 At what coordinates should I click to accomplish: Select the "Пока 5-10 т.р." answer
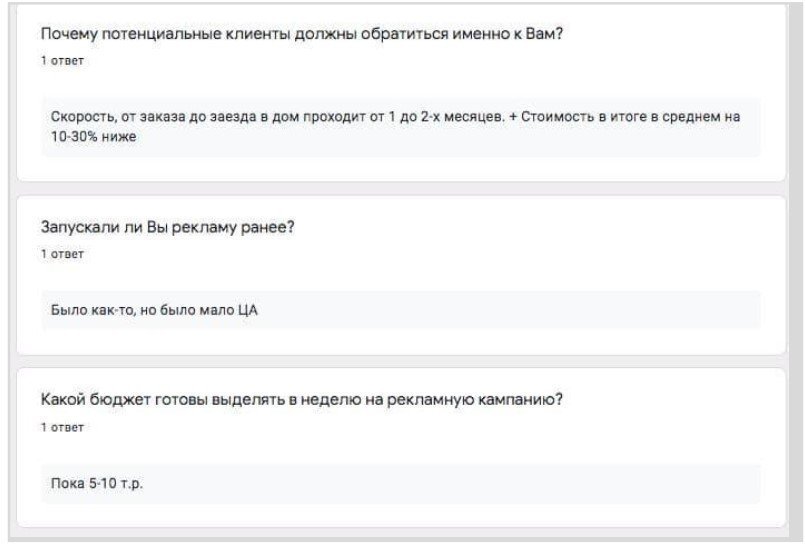[98, 484]
